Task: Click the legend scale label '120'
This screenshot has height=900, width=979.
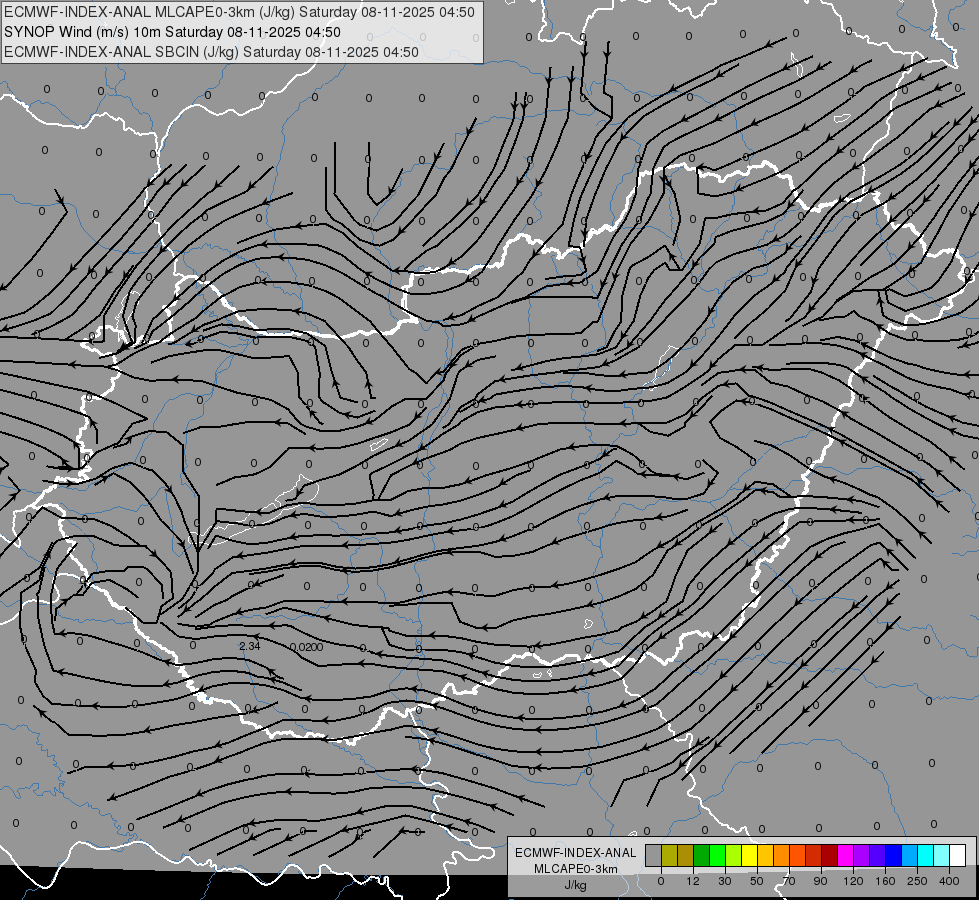Action: click(853, 881)
